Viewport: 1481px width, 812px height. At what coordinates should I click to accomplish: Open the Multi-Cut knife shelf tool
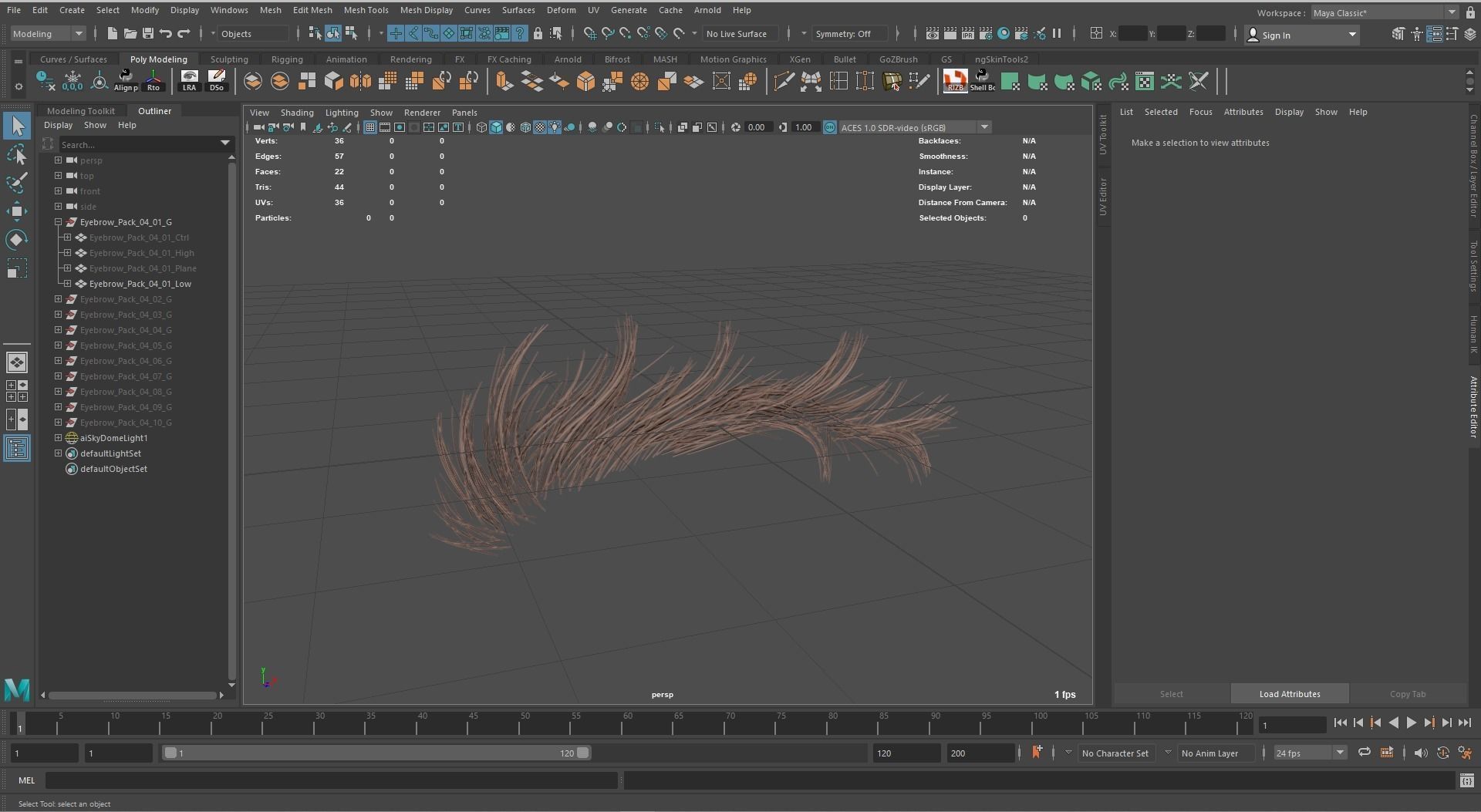pyautogui.click(x=784, y=81)
